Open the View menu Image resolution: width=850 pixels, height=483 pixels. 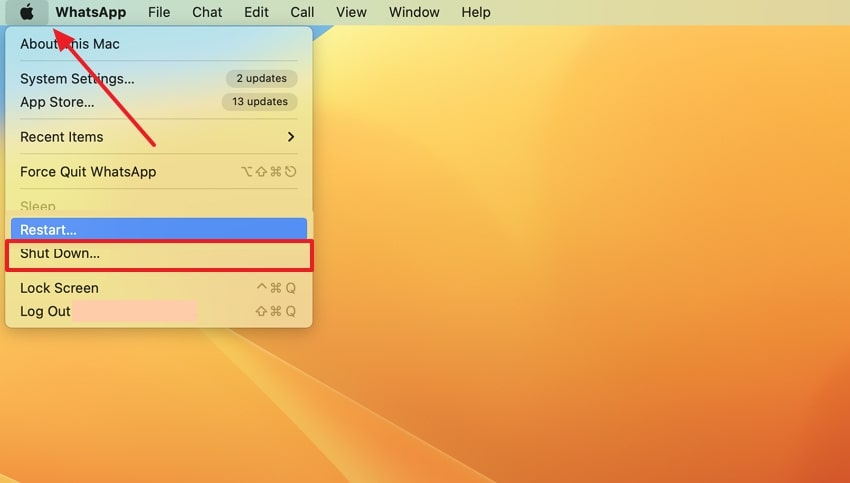[x=351, y=12]
